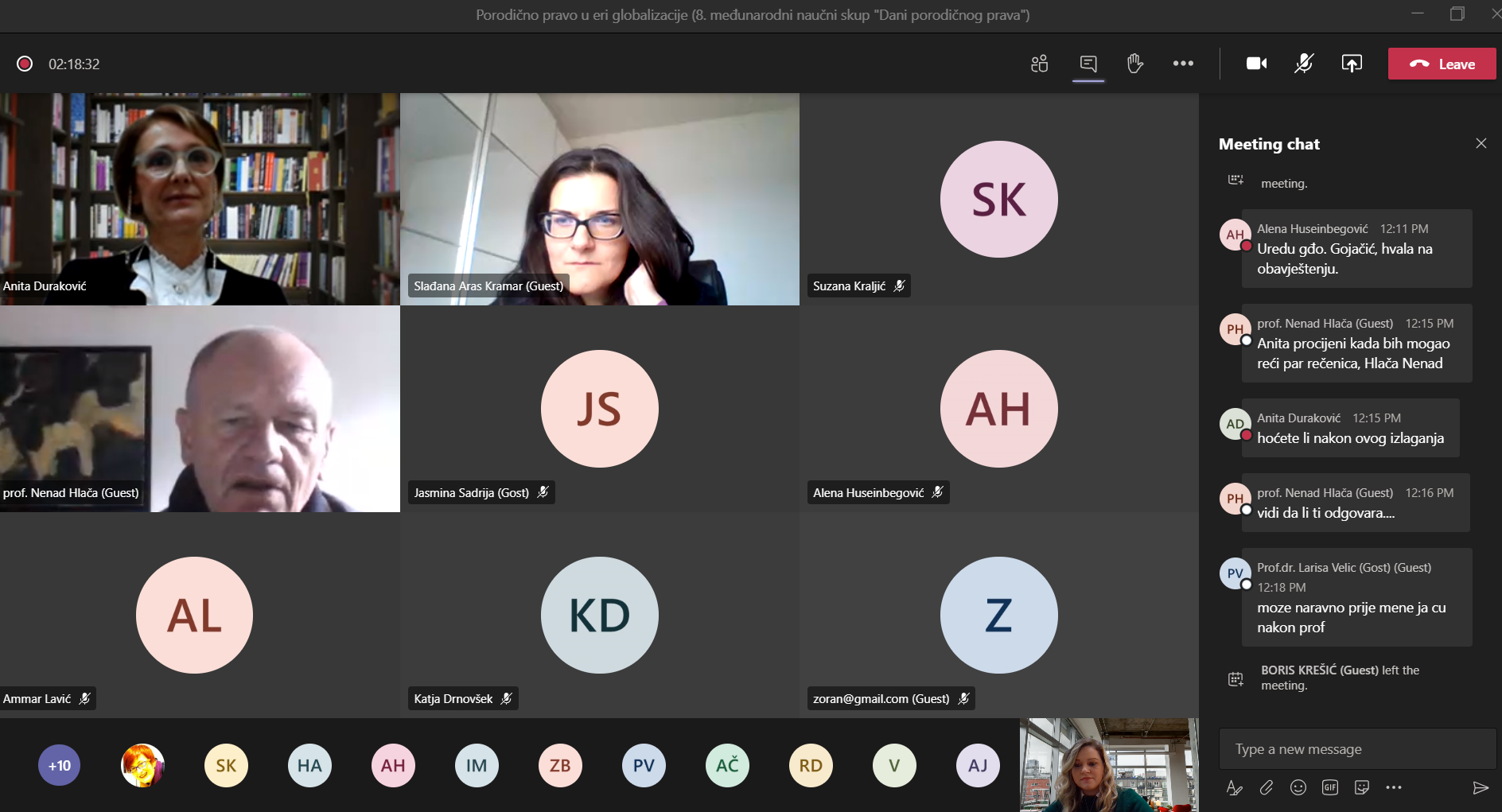The height and width of the screenshot is (812, 1502).
Task: Select the RD participant avatar
Action: [x=811, y=765]
